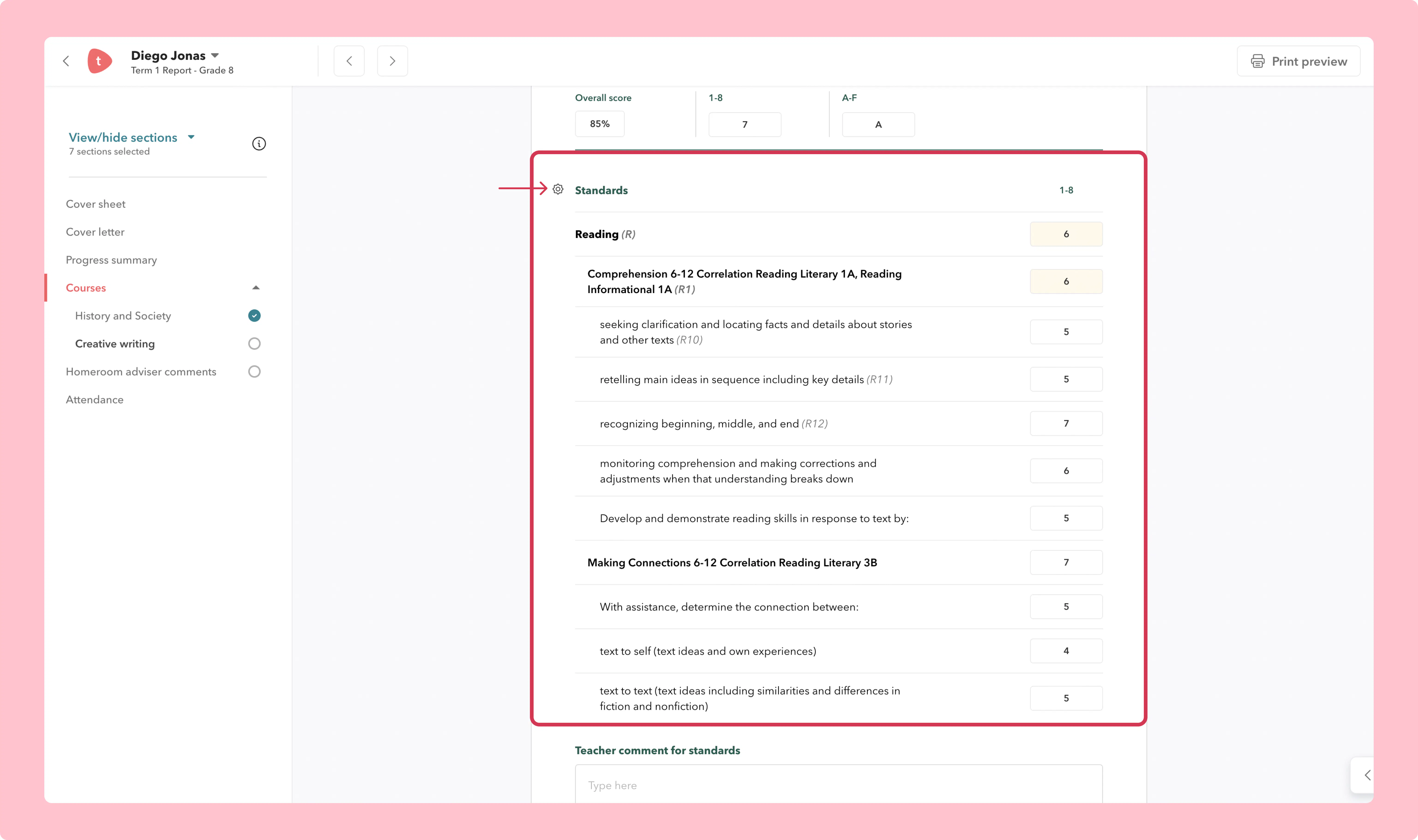Screen dimensions: 1418x840
Task: Click the 1-8 overall grade field showing 7
Action: coord(745,125)
